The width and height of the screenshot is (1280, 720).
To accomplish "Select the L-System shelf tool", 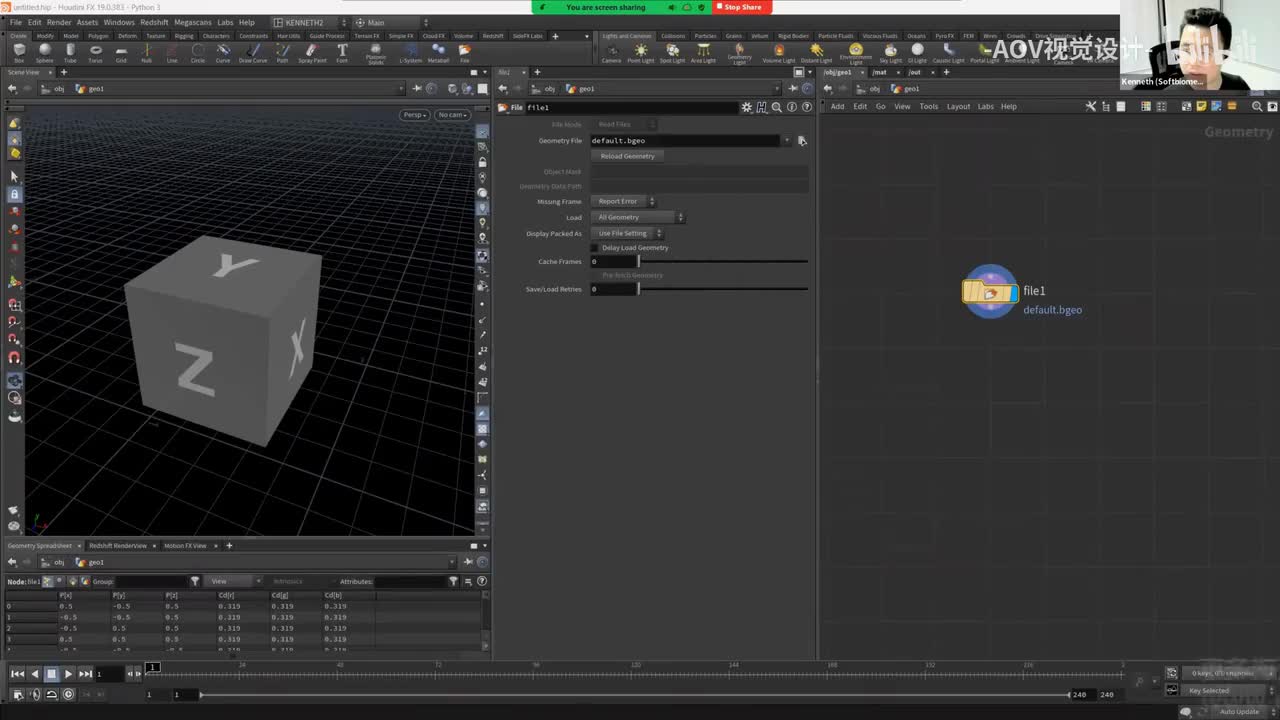I will click(x=411, y=53).
